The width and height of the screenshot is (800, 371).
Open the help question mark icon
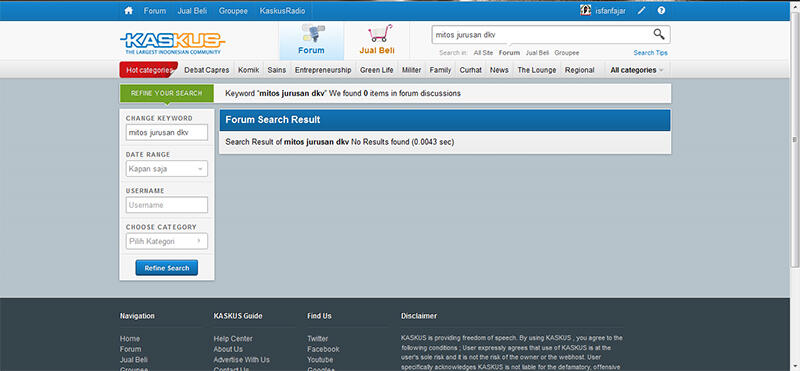click(661, 10)
